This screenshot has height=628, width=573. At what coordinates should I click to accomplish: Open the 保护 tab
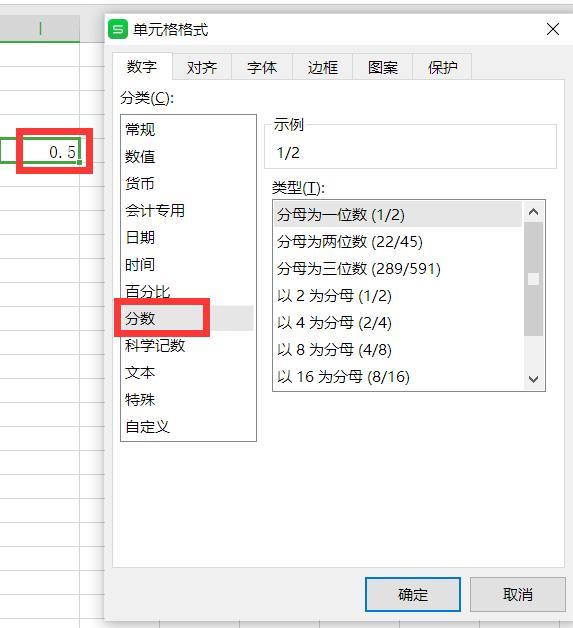click(442, 67)
